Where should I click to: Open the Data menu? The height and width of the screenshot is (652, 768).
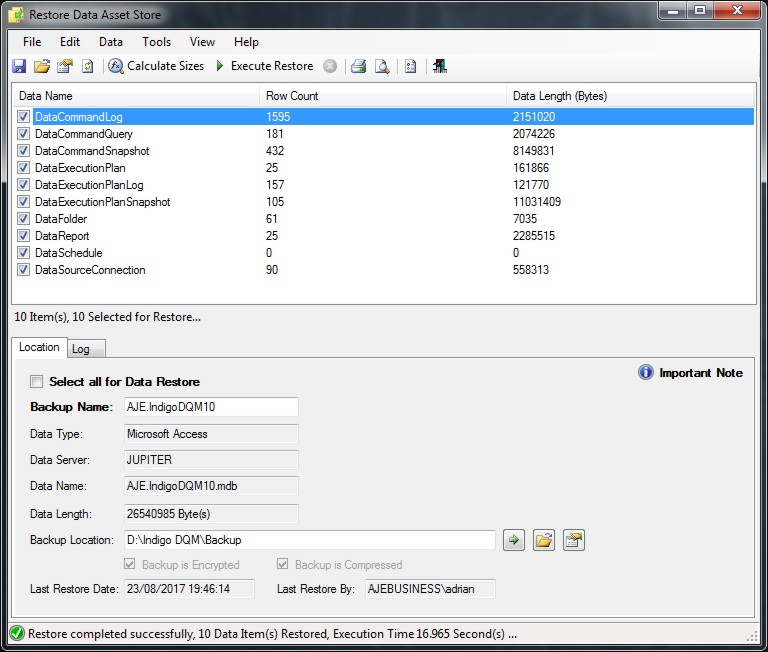click(111, 42)
